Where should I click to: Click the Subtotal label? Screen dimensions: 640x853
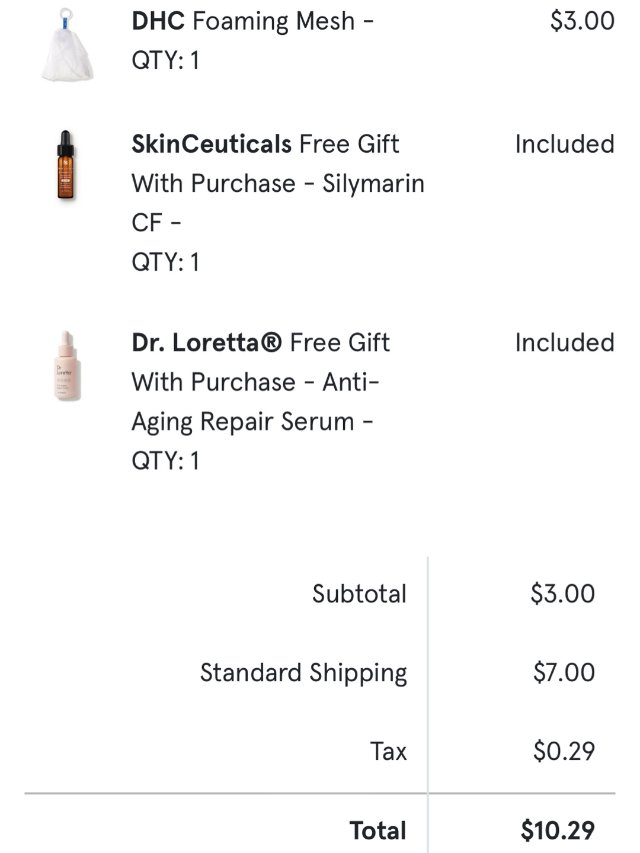coord(359,594)
